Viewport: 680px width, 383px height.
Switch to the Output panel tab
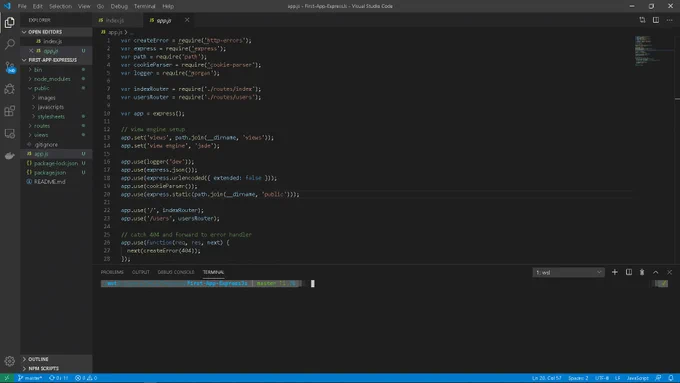click(x=141, y=272)
